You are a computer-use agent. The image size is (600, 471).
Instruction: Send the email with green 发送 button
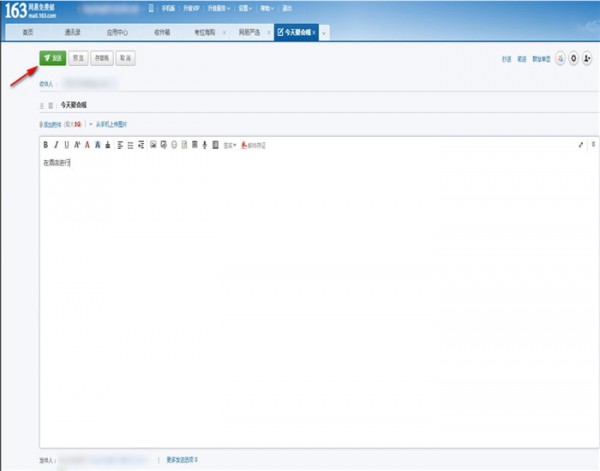click(53, 58)
